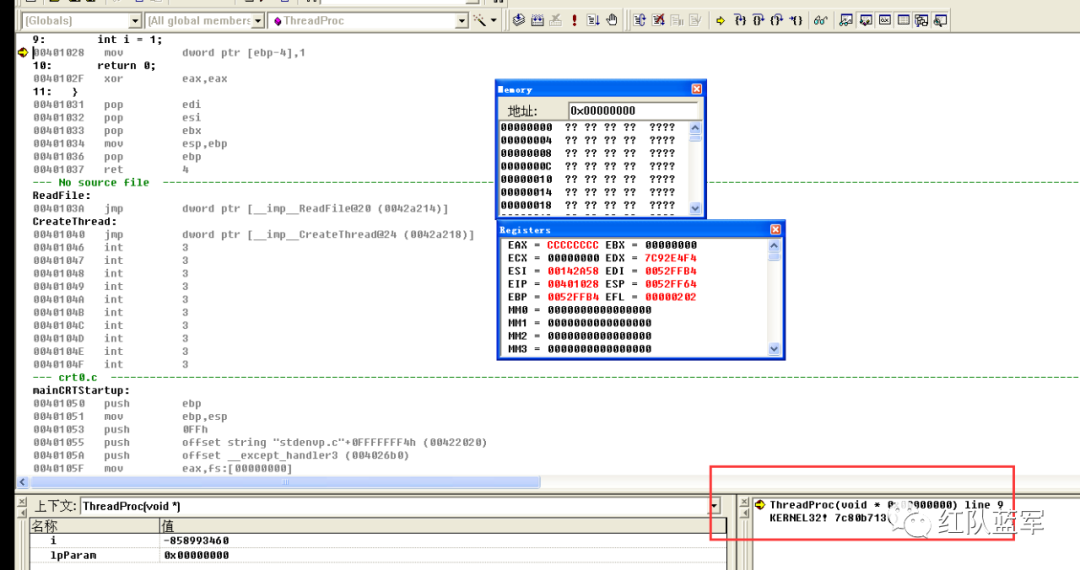1080x570 pixels.
Task: Click the Run to Cursor icon
Action: click(796, 21)
